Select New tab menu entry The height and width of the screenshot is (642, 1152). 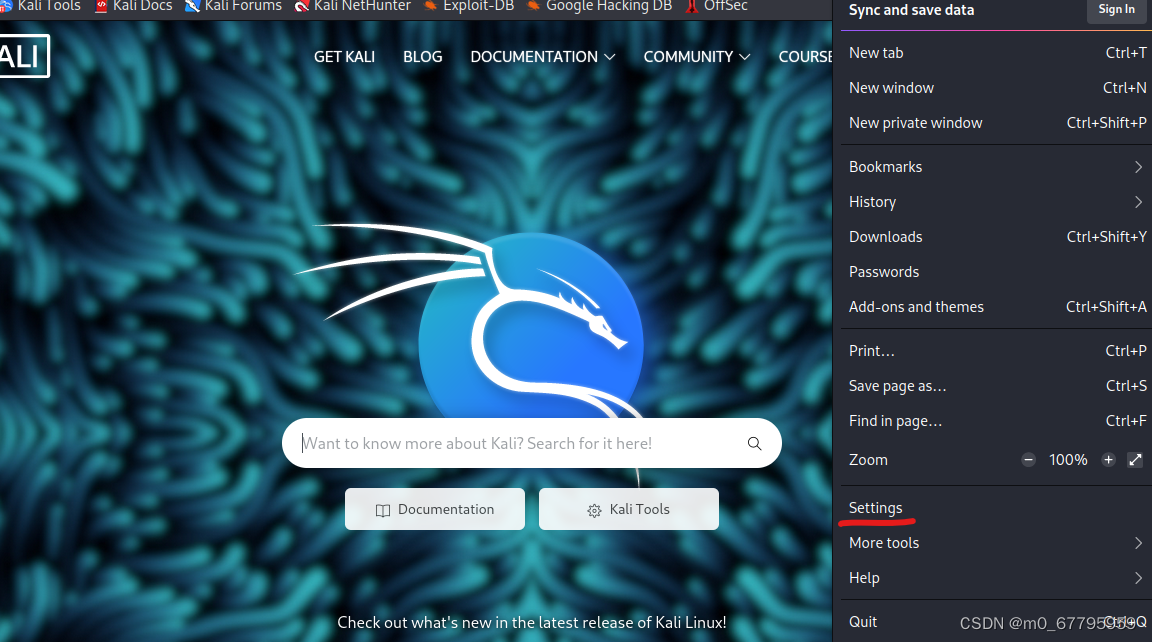(996, 53)
